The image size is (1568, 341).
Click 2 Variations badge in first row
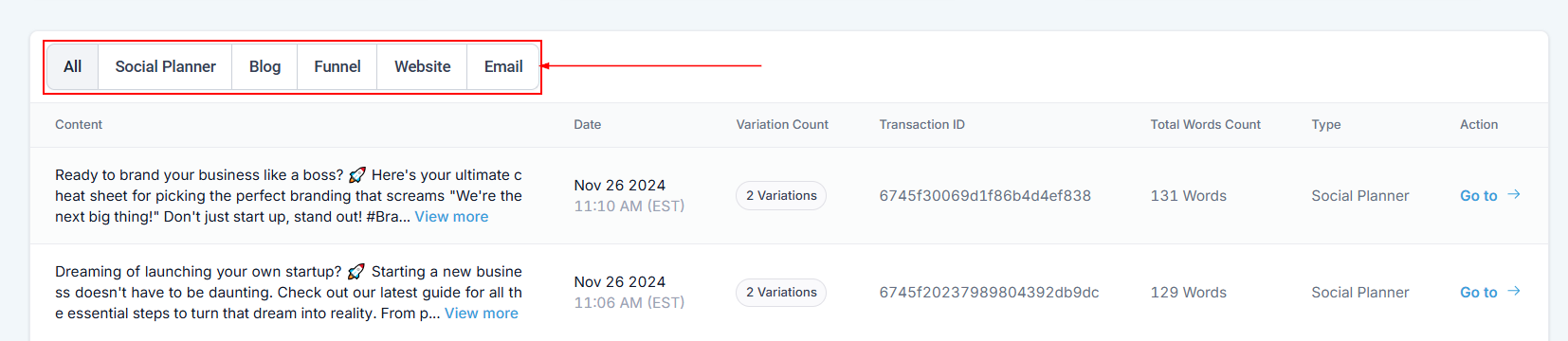tap(781, 196)
